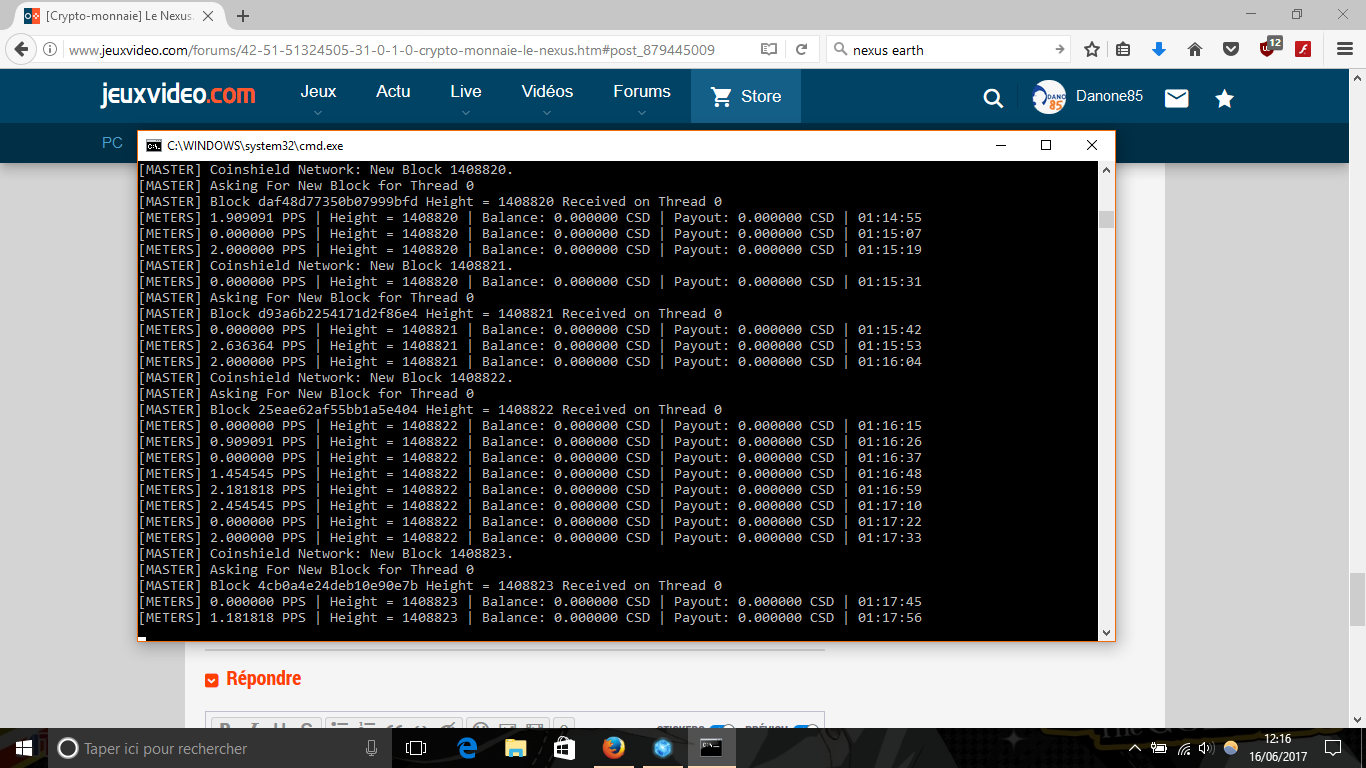Open the Firefox hamburger menu

click(x=1345, y=49)
